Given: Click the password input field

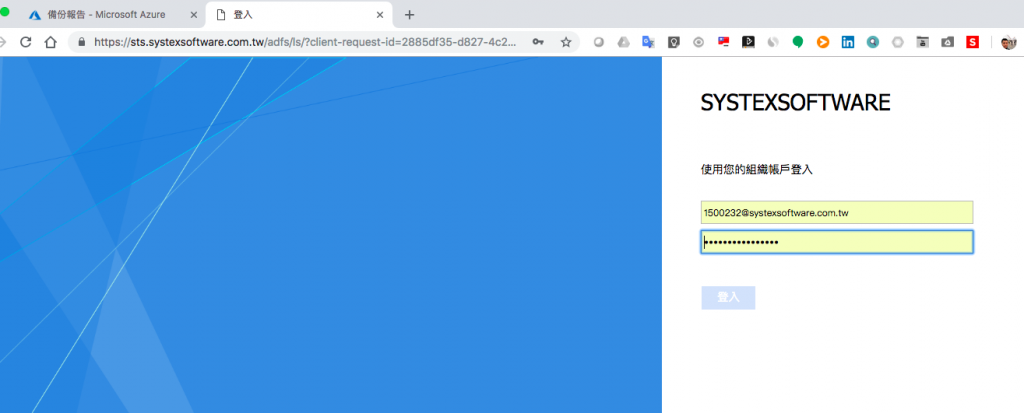Looking at the screenshot, I should (x=837, y=242).
